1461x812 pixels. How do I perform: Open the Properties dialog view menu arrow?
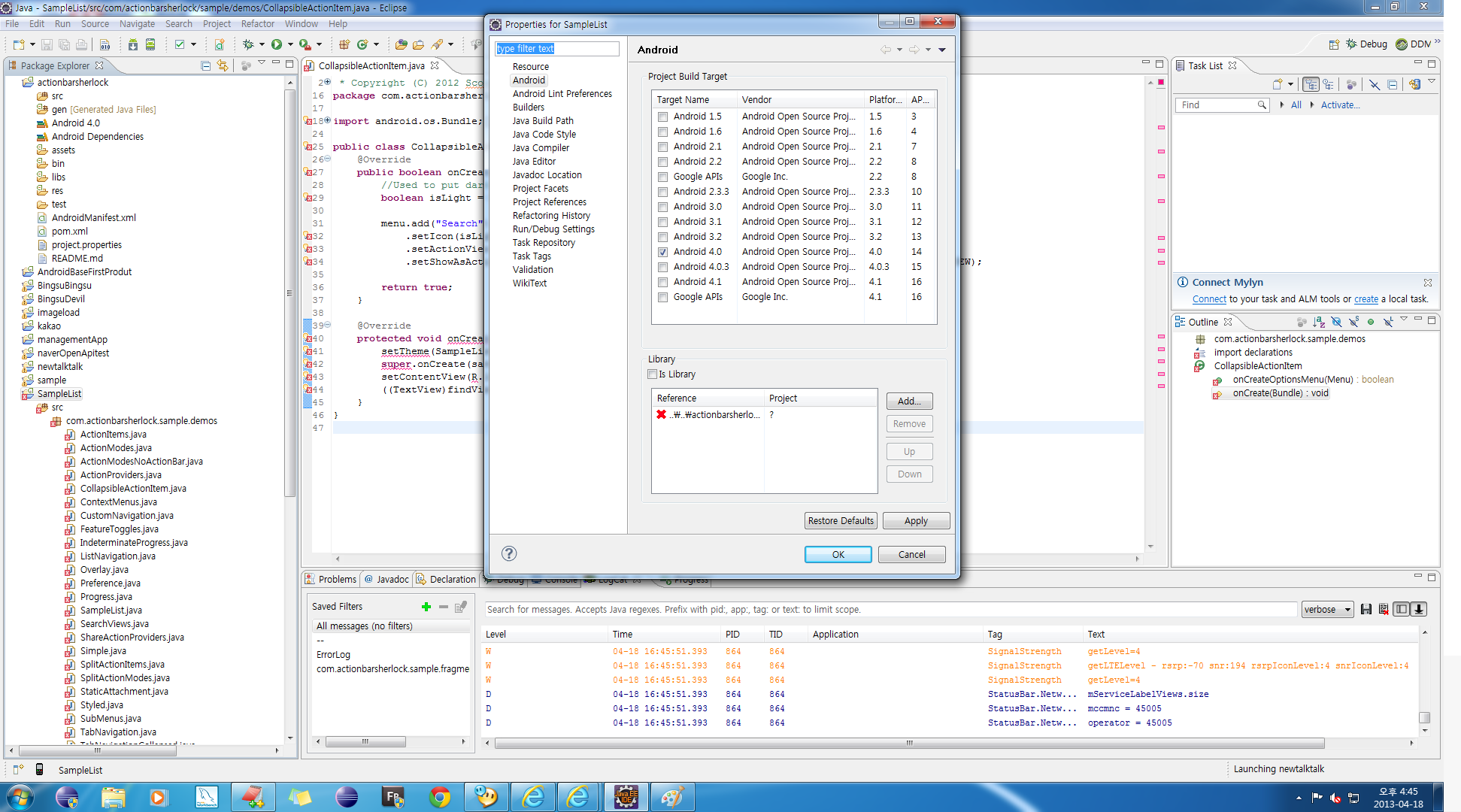pos(941,50)
